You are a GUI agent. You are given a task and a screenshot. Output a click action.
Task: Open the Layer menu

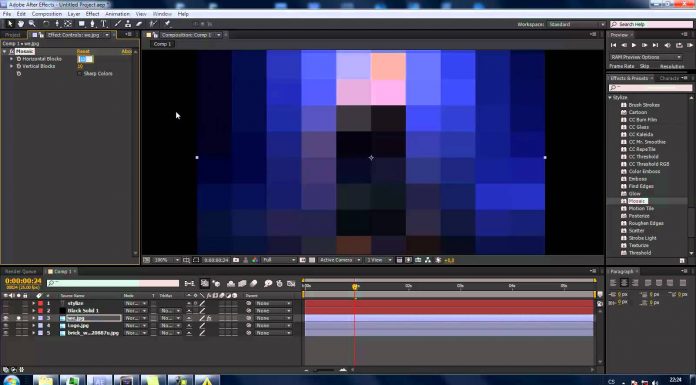click(74, 14)
